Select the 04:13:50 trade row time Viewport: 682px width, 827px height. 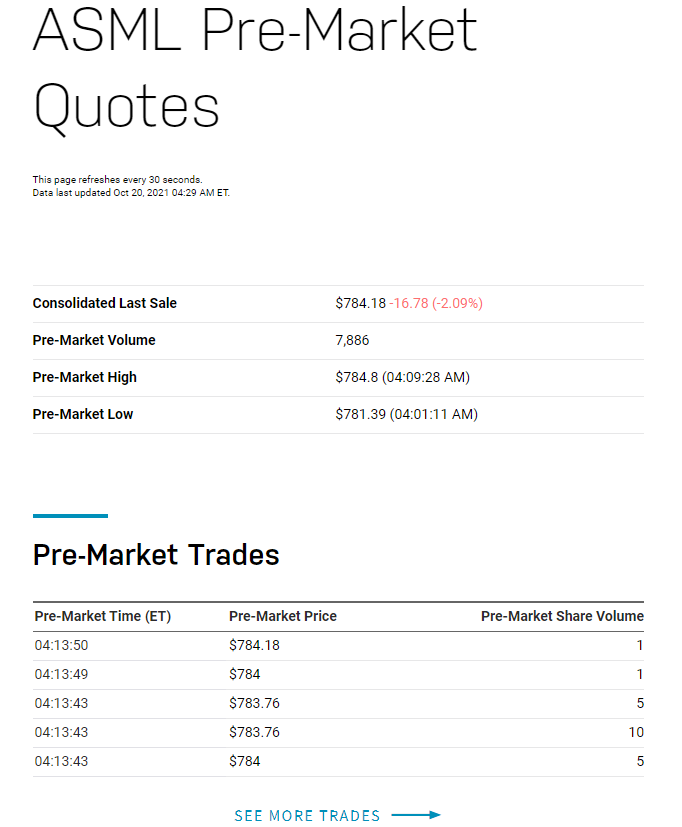pyautogui.click(x=61, y=645)
